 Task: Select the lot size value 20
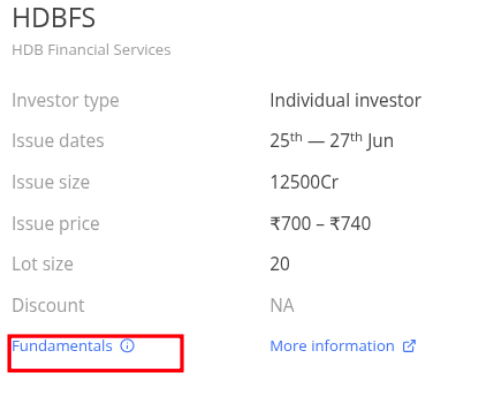tap(280, 264)
